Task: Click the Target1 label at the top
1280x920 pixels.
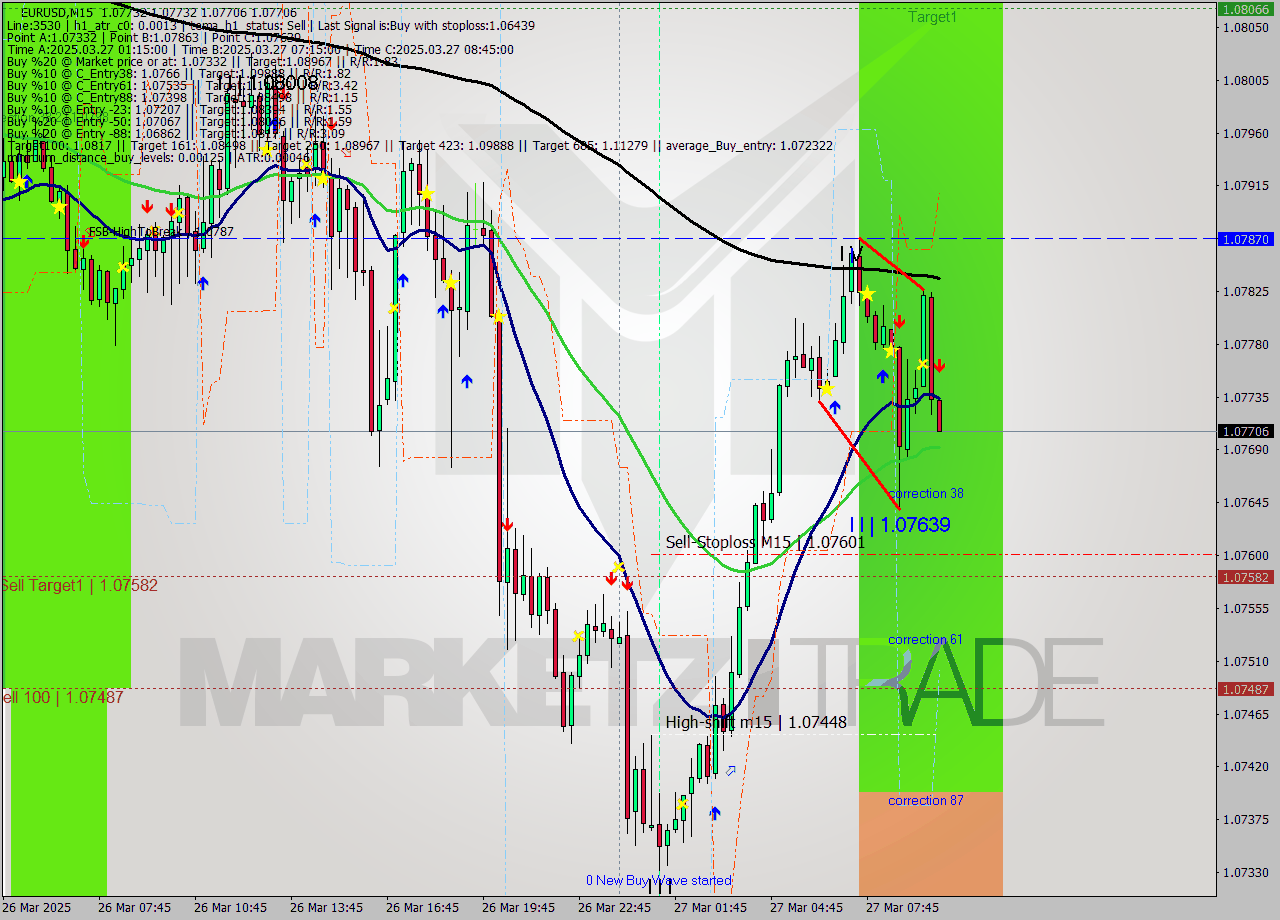Action: 932,17
